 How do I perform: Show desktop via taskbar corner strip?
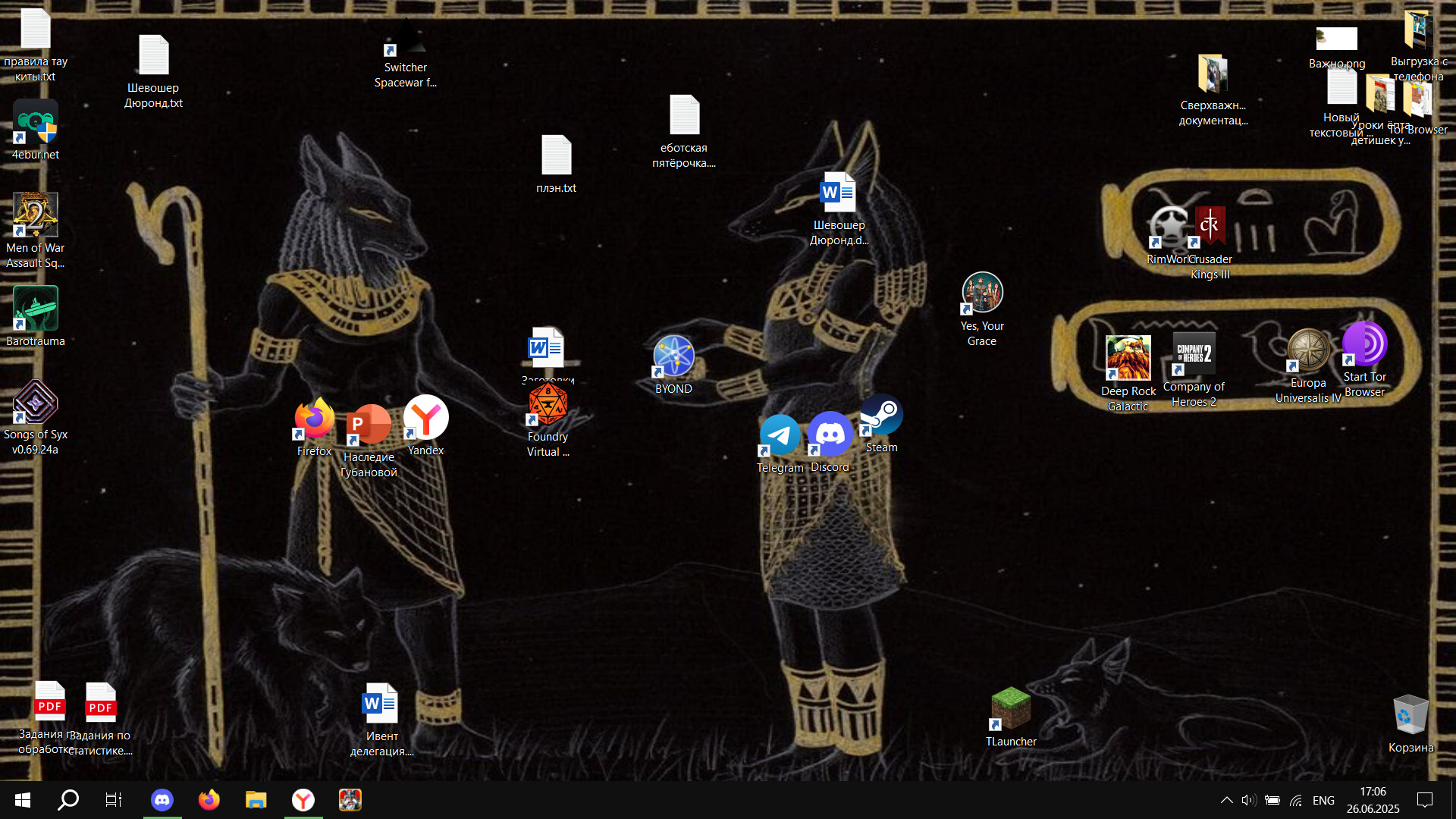coord(1452,800)
